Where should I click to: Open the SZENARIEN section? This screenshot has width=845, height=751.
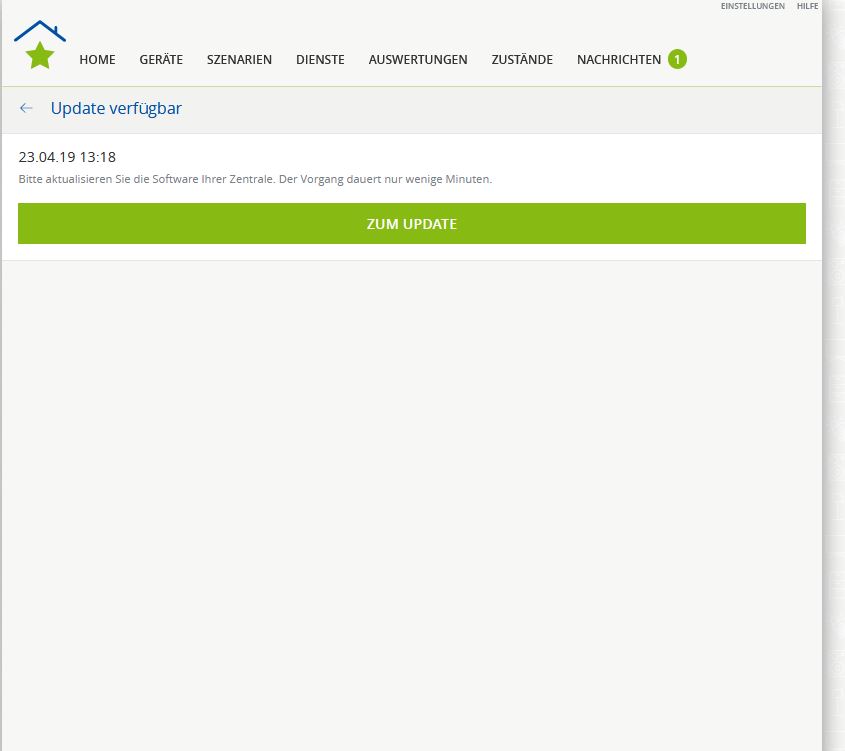239,60
